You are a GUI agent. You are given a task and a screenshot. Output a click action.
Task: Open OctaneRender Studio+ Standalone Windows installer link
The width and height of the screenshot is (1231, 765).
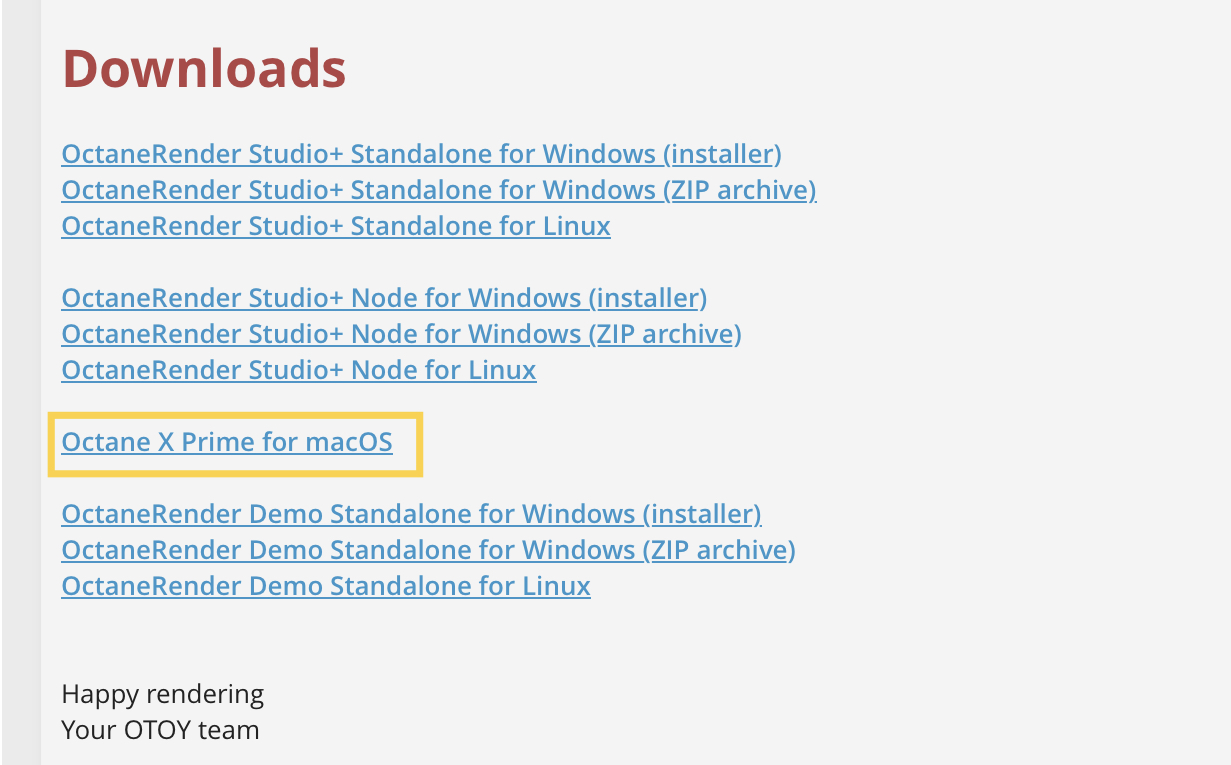(x=420, y=155)
